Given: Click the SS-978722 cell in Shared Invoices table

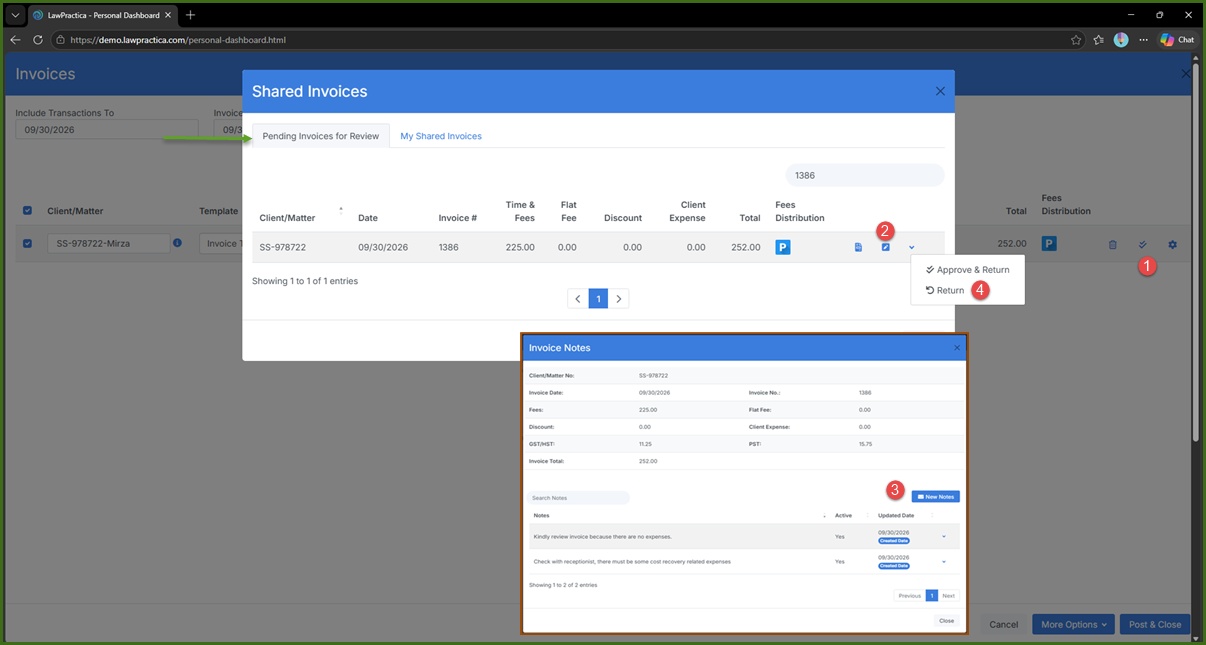Looking at the screenshot, I should coord(283,247).
